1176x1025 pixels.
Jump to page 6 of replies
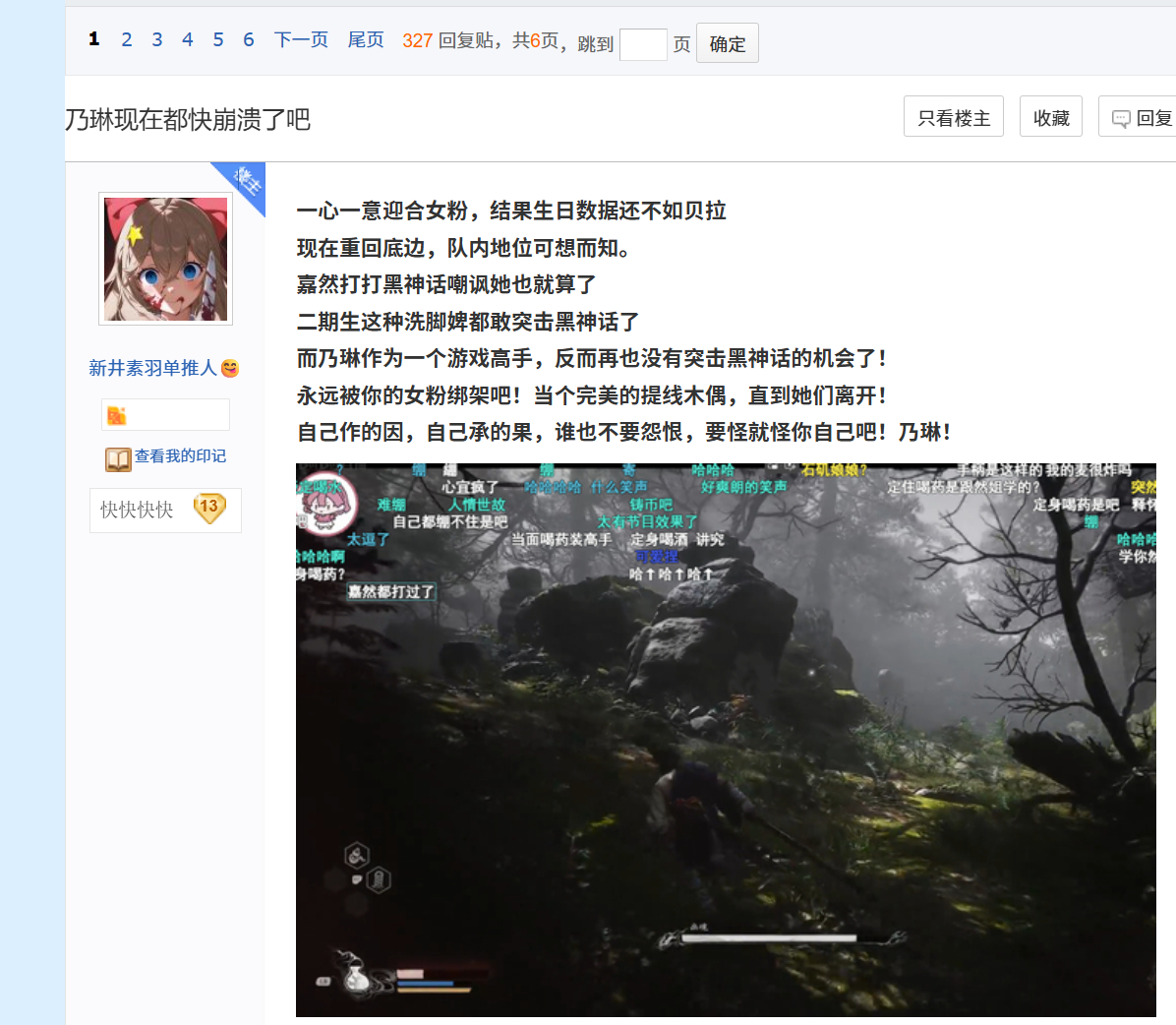click(x=248, y=39)
